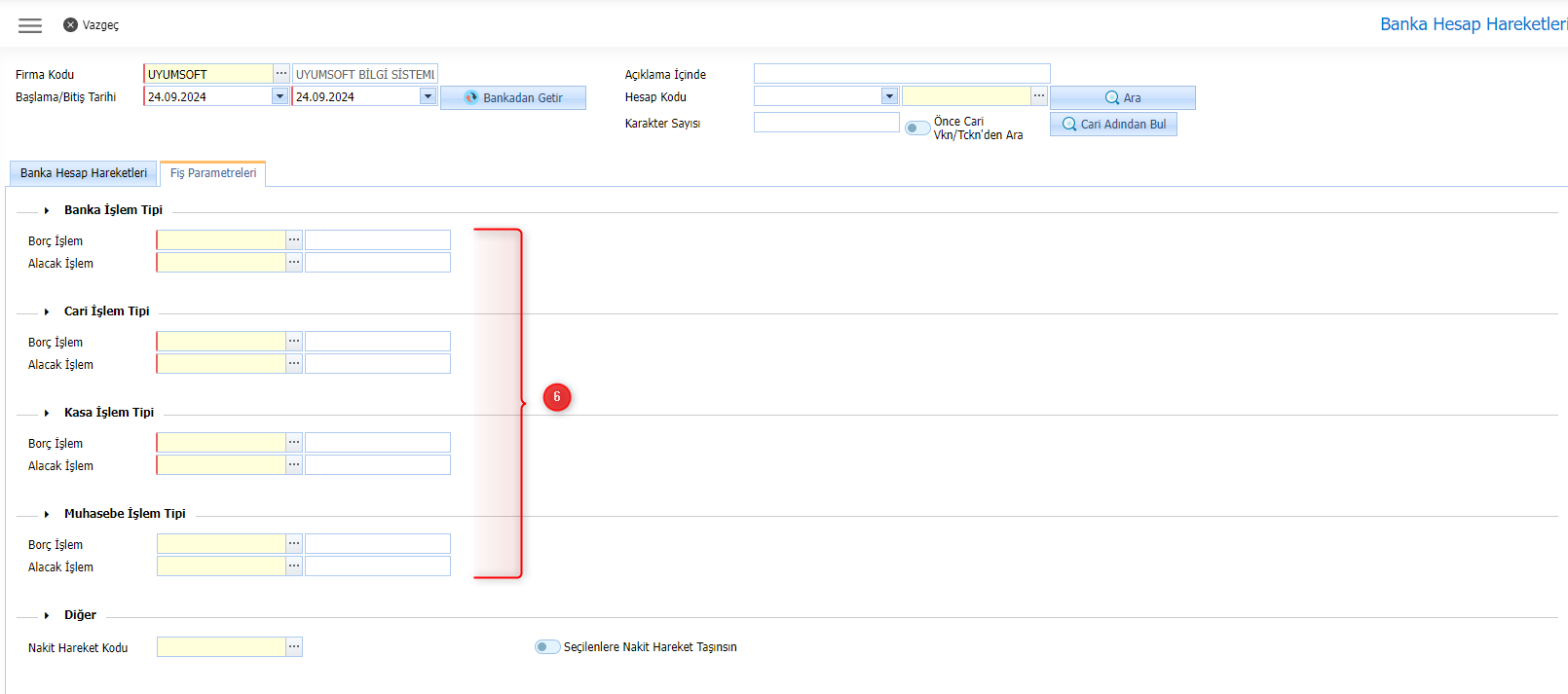This screenshot has height=694, width=1568.
Task: Click Banka Alacak İşlem description field
Action: (378, 263)
